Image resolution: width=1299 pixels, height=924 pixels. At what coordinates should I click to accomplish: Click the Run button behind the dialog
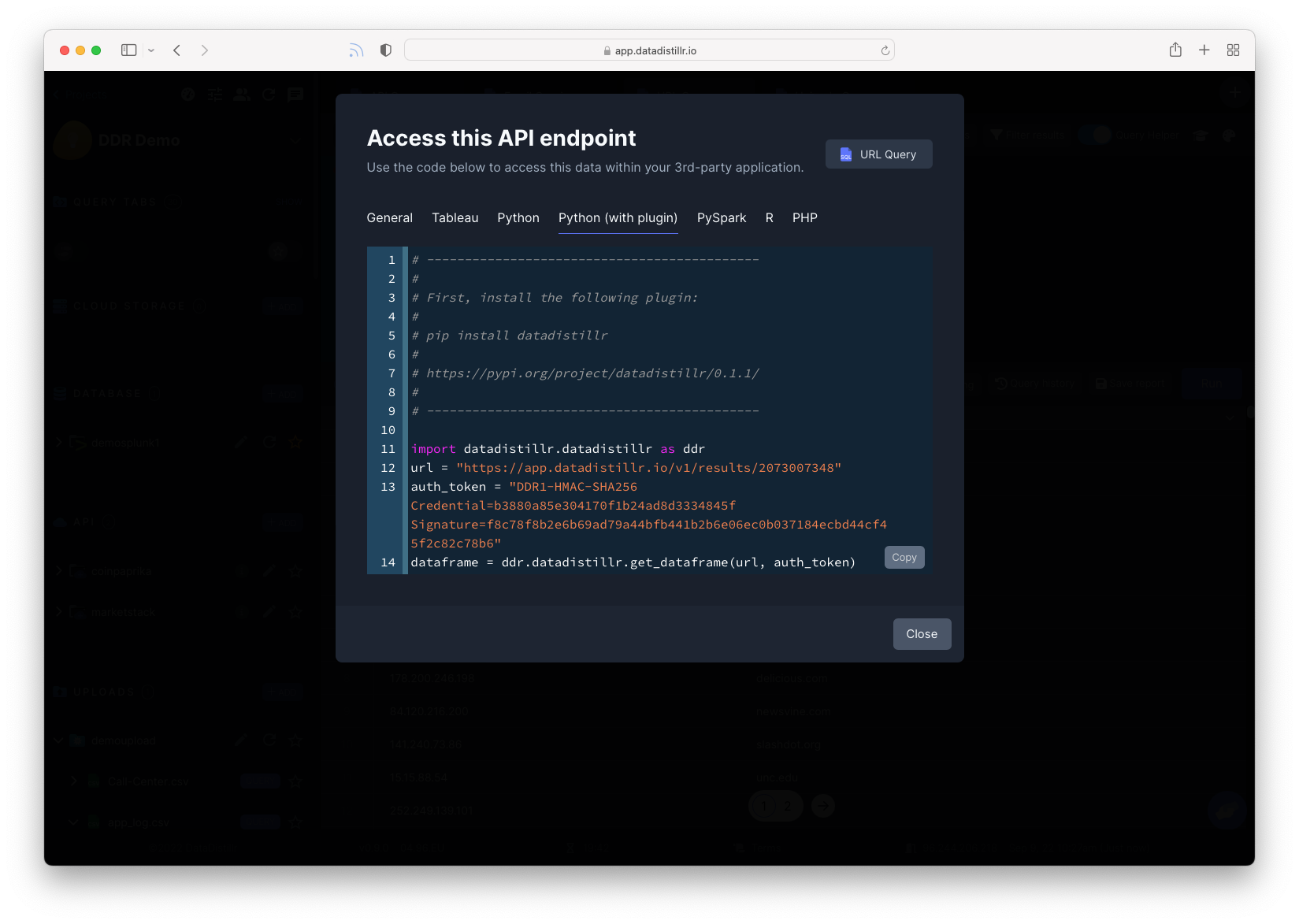(x=1212, y=384)
